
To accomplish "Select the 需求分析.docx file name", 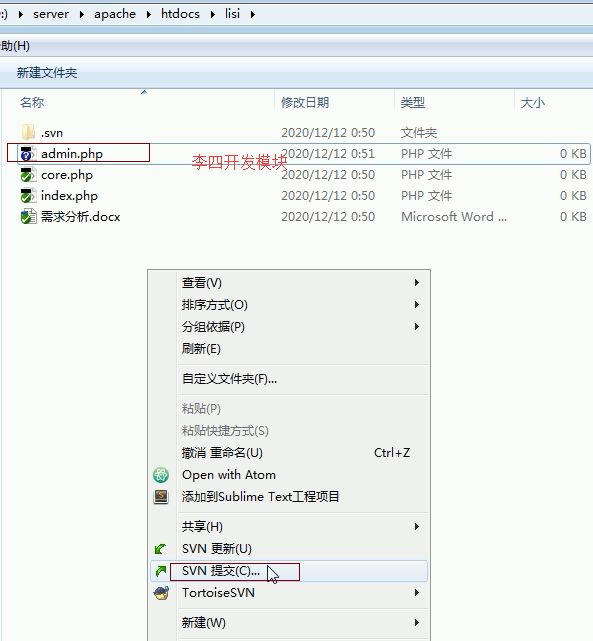I will (x=81, y=216).
